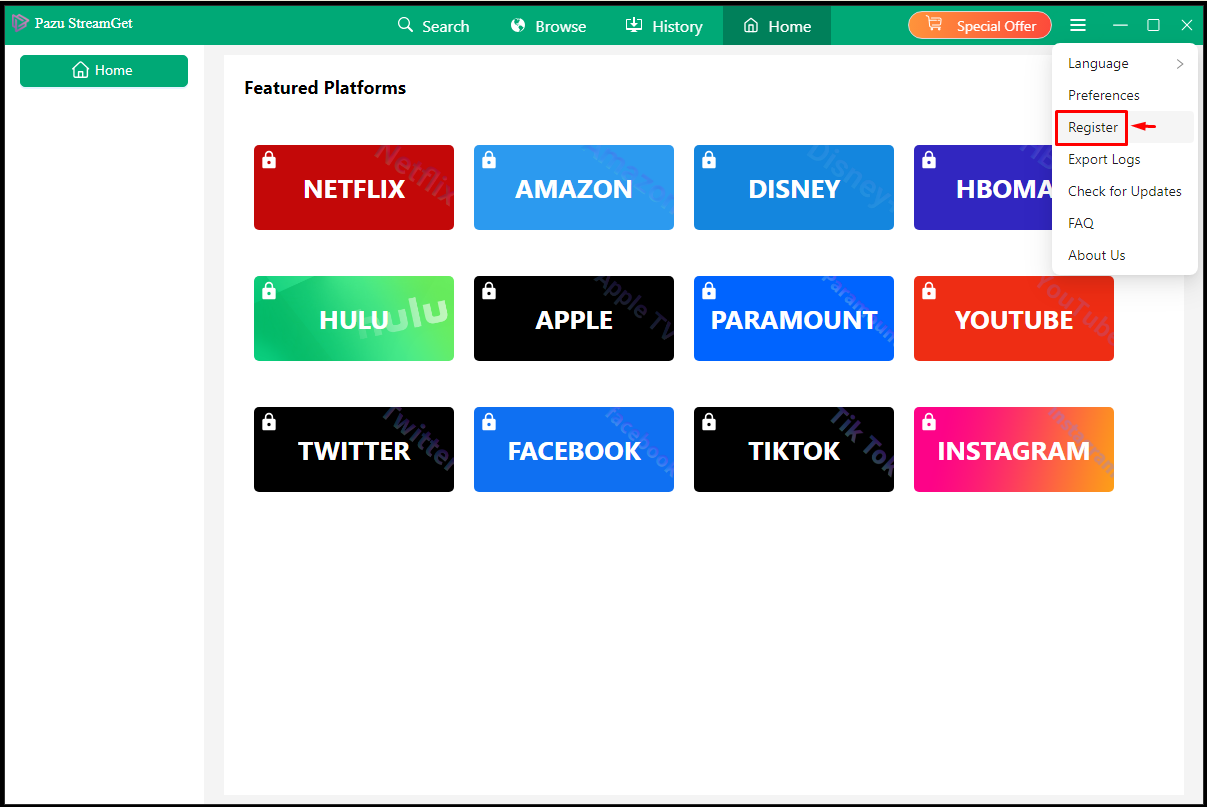Open the FAQ menu item

tap(1125, 223)
